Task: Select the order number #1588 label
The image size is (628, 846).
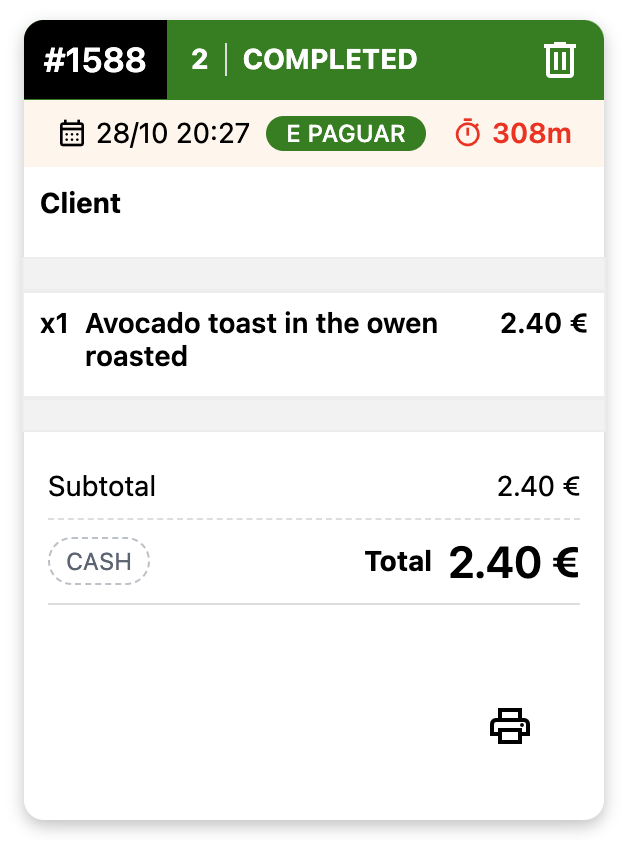Action: pyautogui.click(x=95, y=60)
